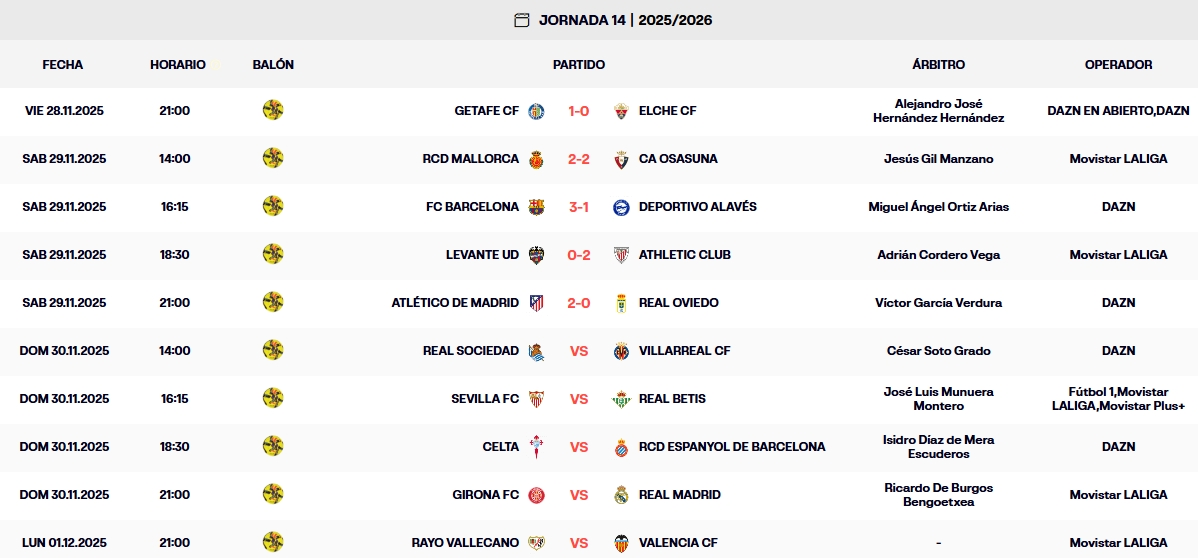Viewport: 1198px width, 558px height.
Task: Click the OPERADOR column header
Action: pos(1118,65)
